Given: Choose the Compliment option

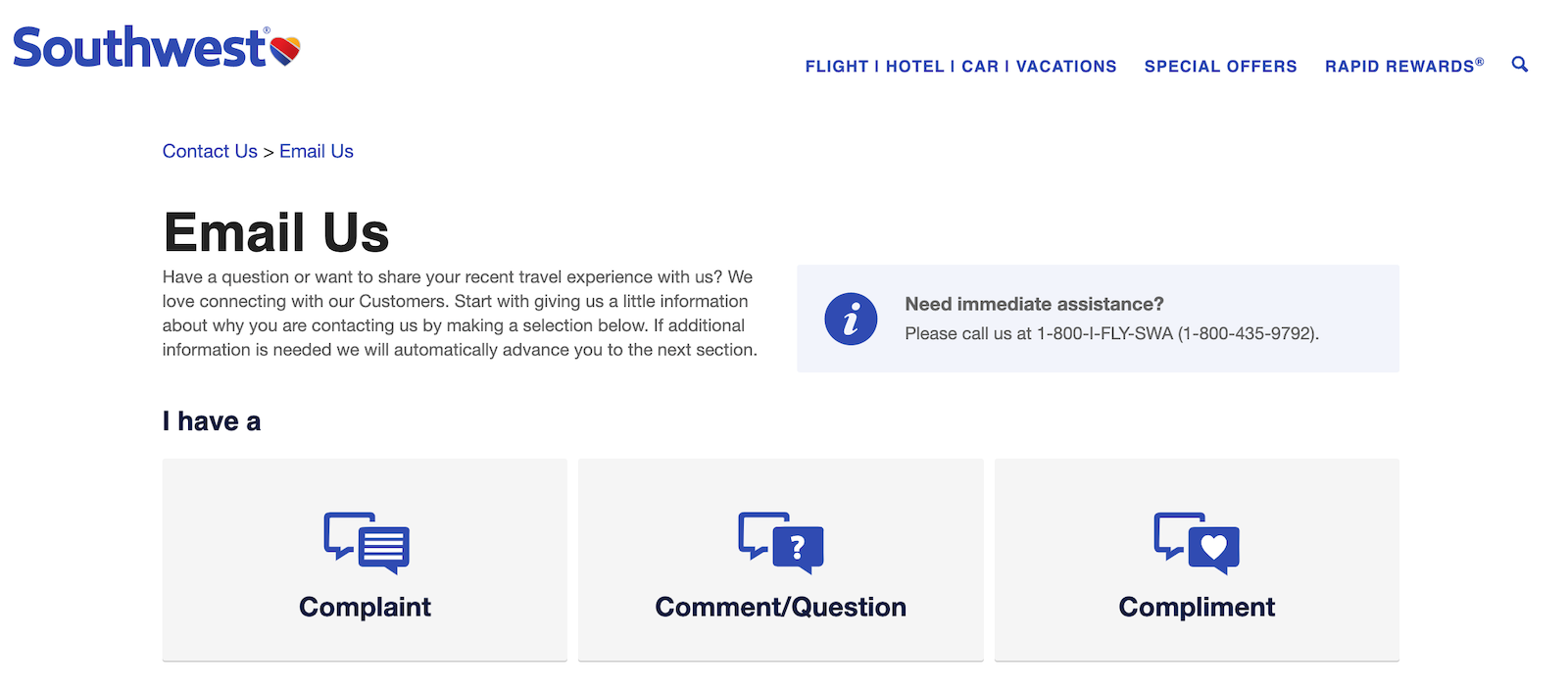Looking at the screenshot, I should coord(1196,559).
